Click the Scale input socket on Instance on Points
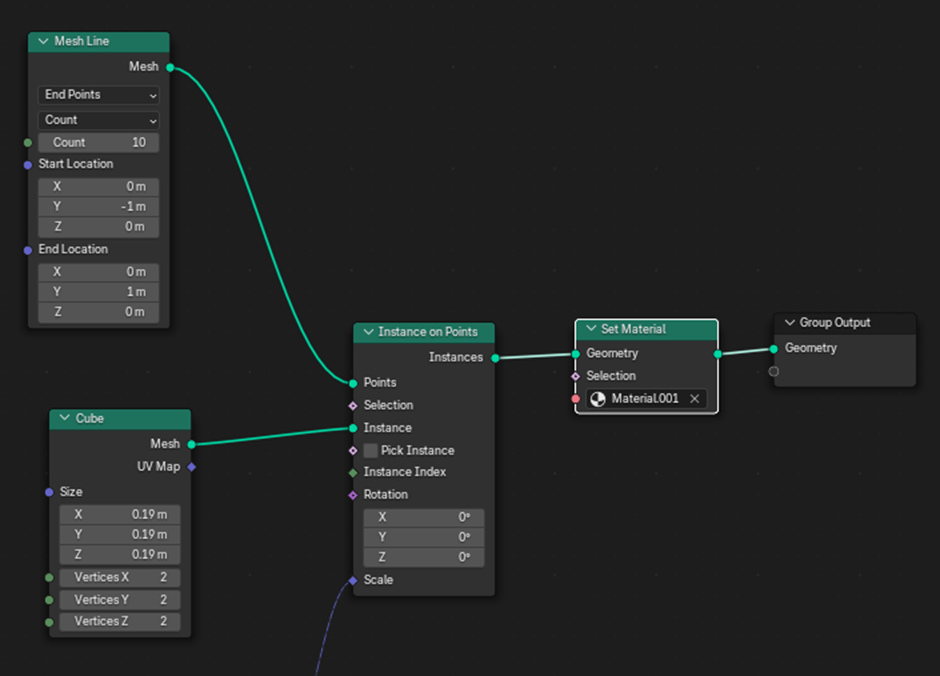940x676 pixels. point(353,580)
